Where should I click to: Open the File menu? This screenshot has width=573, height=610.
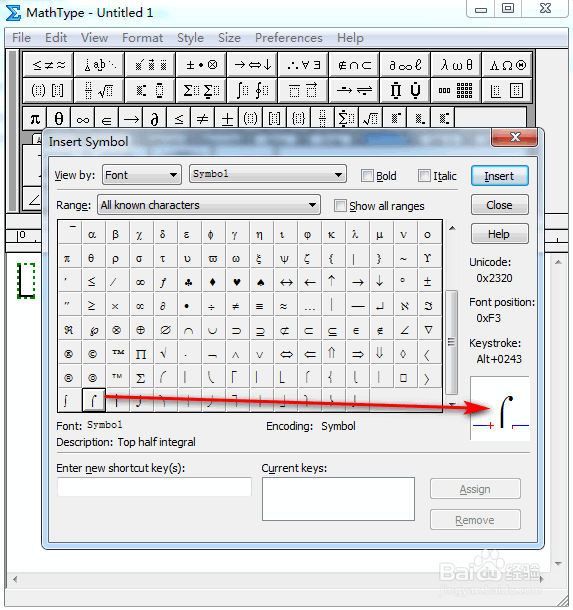coord(21,38)
